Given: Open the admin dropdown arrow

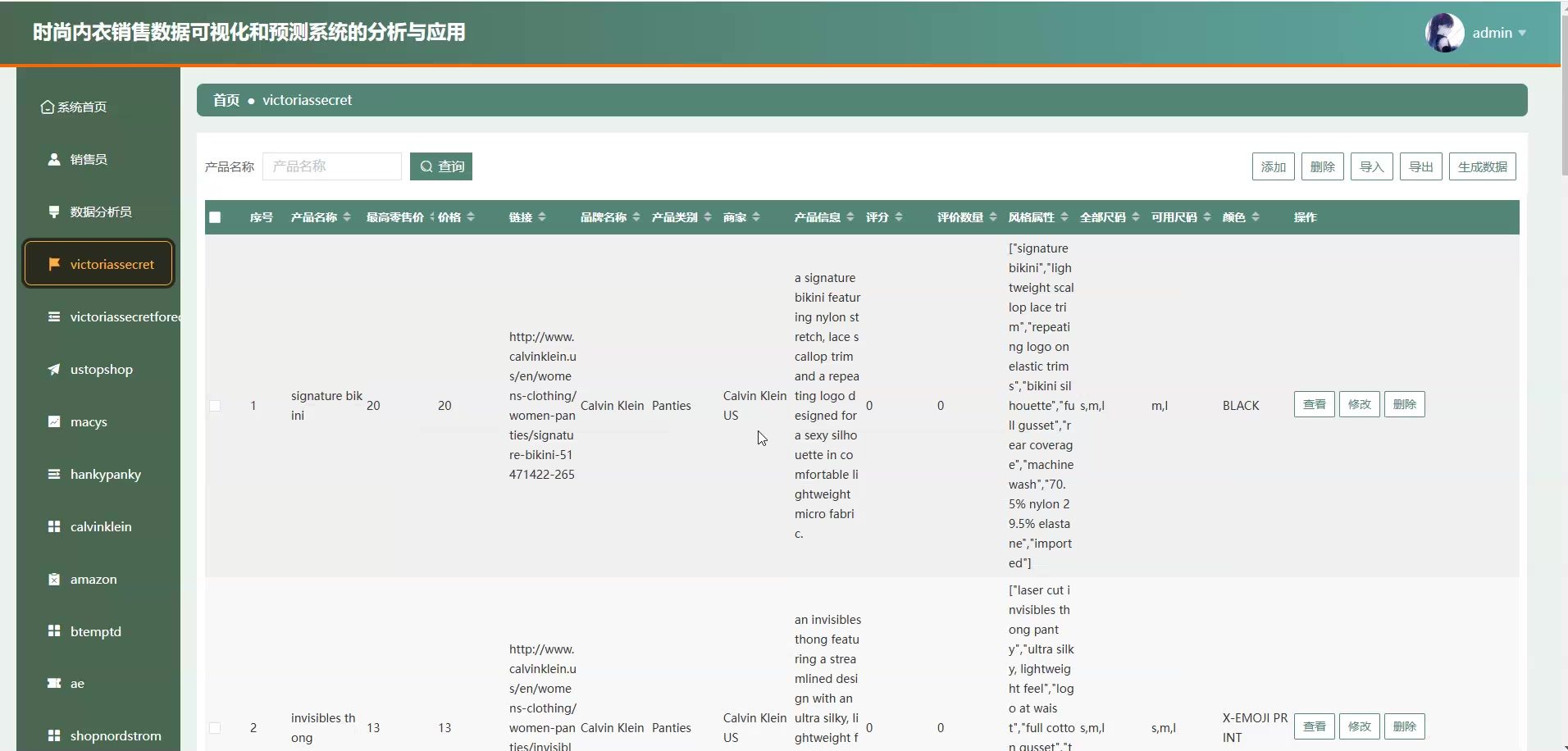Looking at the screenshot, I should coord(1522,34).
